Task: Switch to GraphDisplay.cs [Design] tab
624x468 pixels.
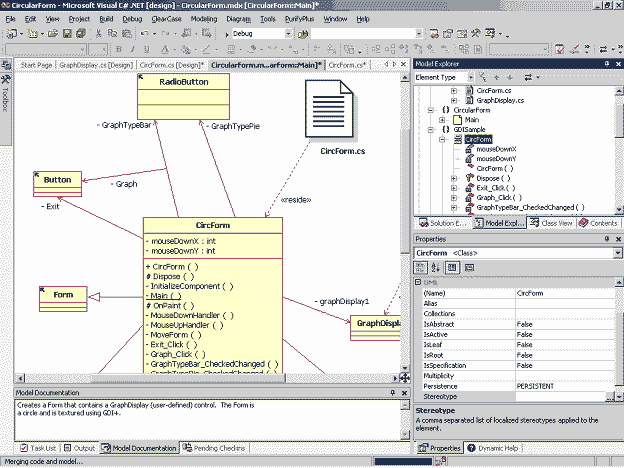Action: click(x=96, y=64)
